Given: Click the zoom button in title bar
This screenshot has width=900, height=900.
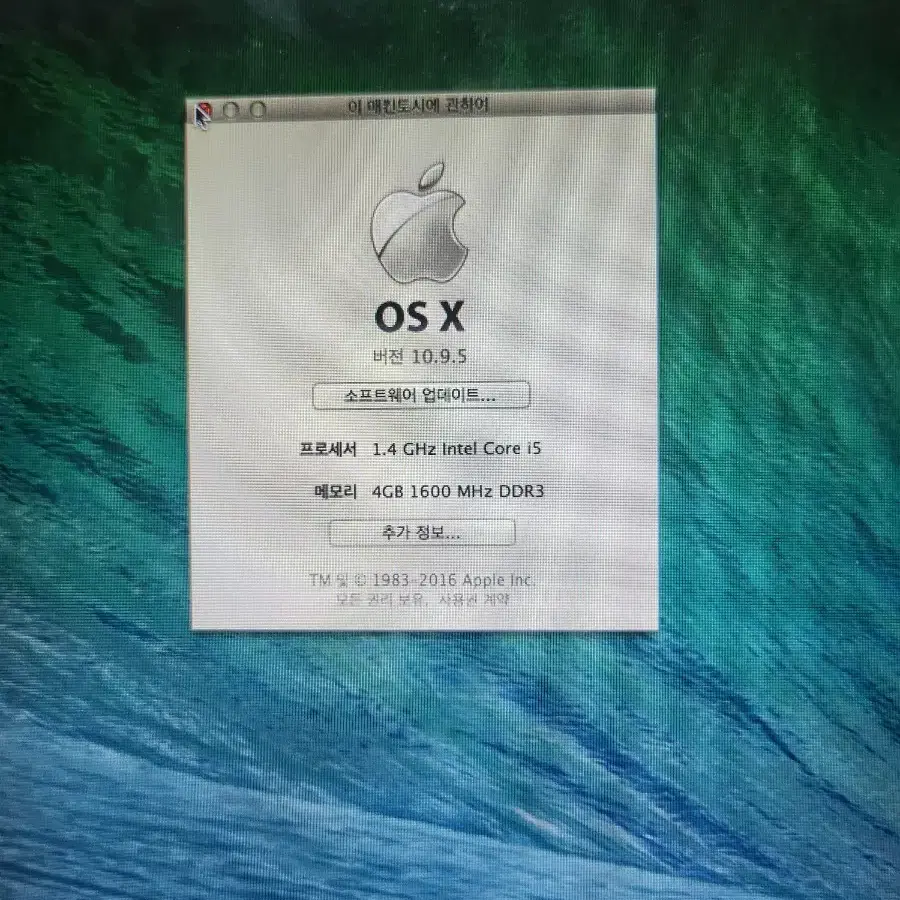Looking at the screenshot, I should pyautogui.click(x=258, y=108).
